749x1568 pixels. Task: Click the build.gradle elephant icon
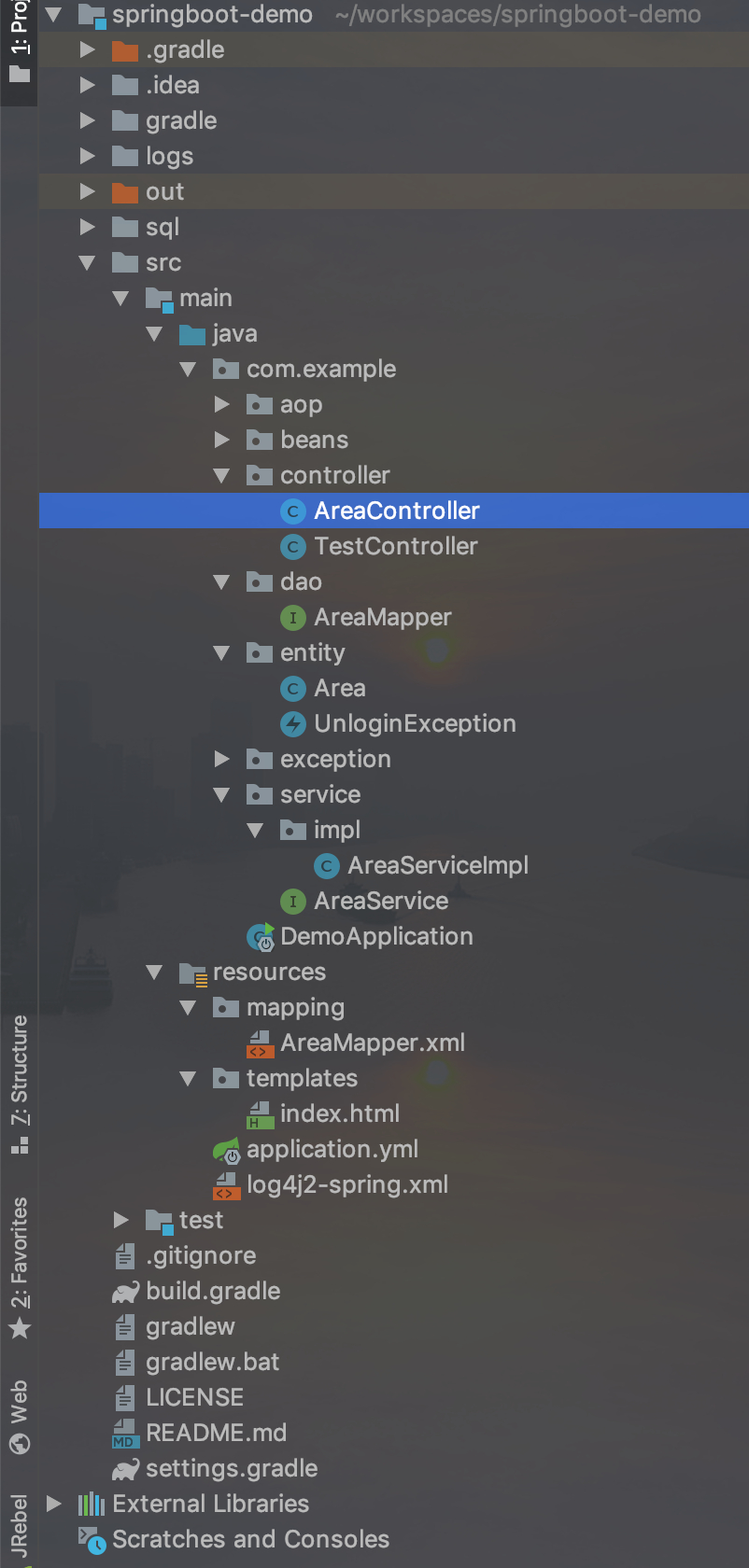[x=125, y=1292]
